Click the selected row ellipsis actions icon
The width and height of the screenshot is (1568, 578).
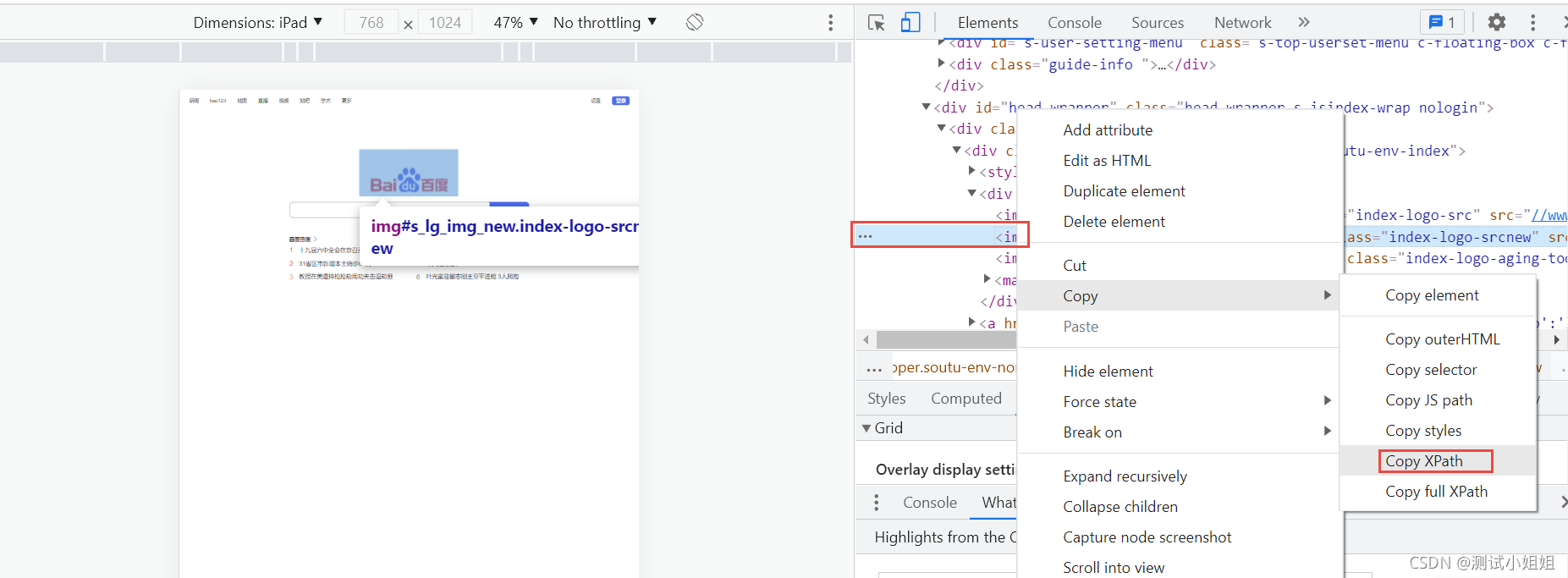[x=865, y=236]
